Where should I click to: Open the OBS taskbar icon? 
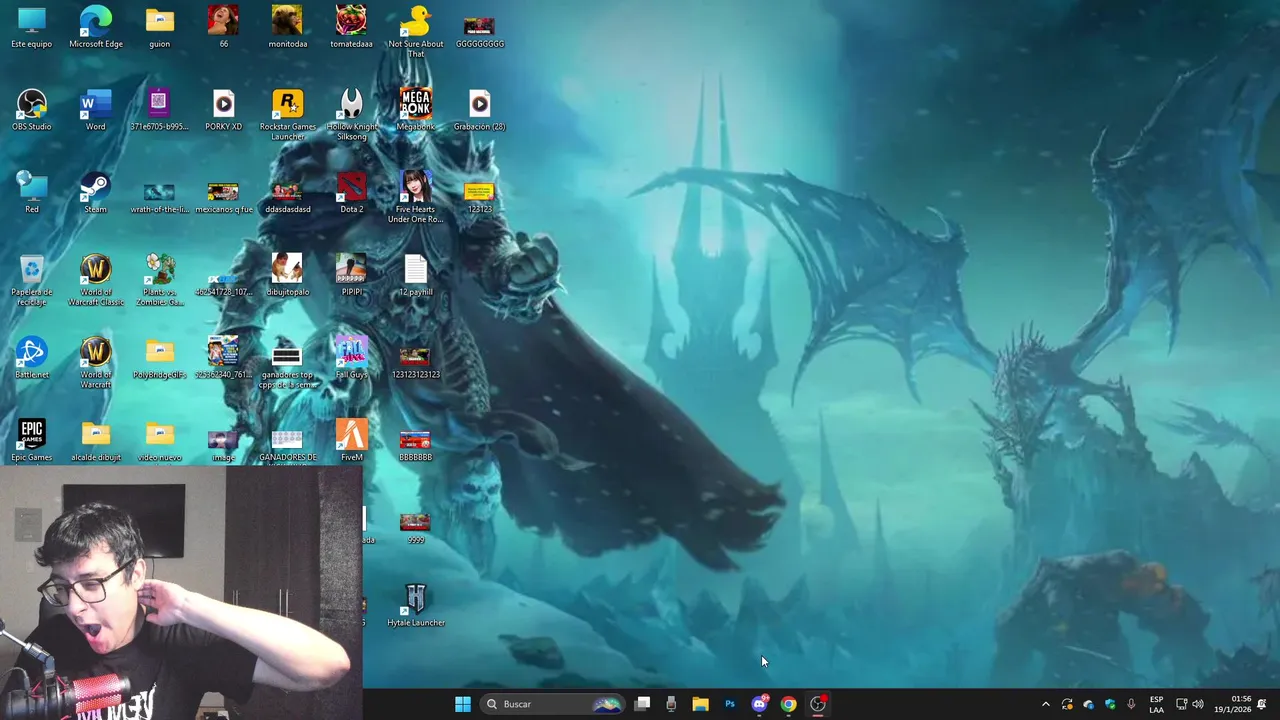tap(818, 704)
